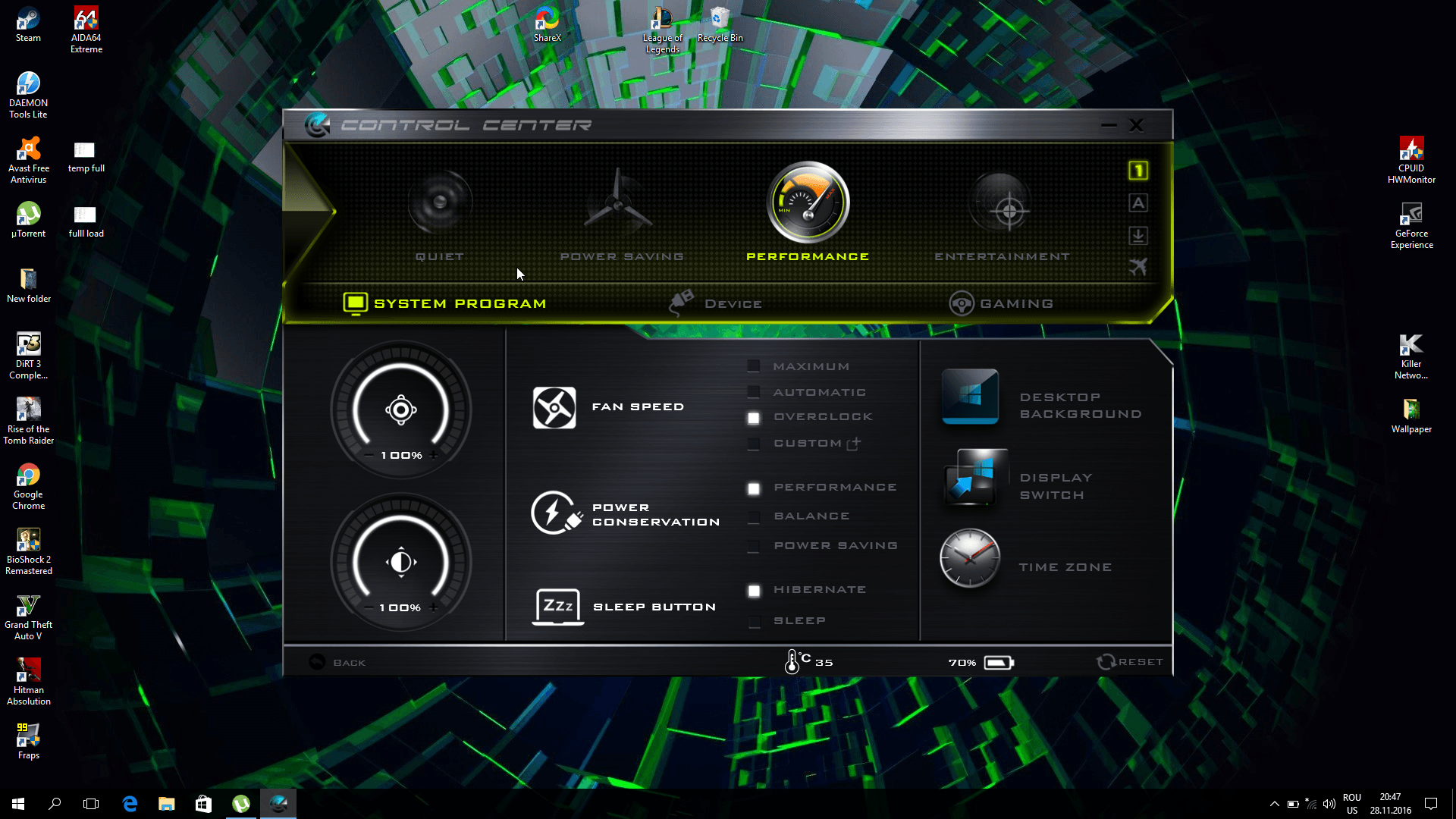Select the Quiet power mode icon
Viewport: 1456px width, 819px height.
click(x=440, y=203)
